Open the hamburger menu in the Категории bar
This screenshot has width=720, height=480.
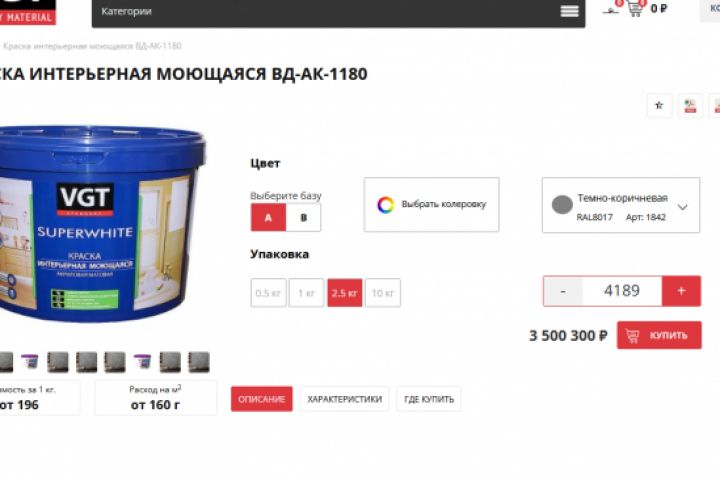click(569, 11)
